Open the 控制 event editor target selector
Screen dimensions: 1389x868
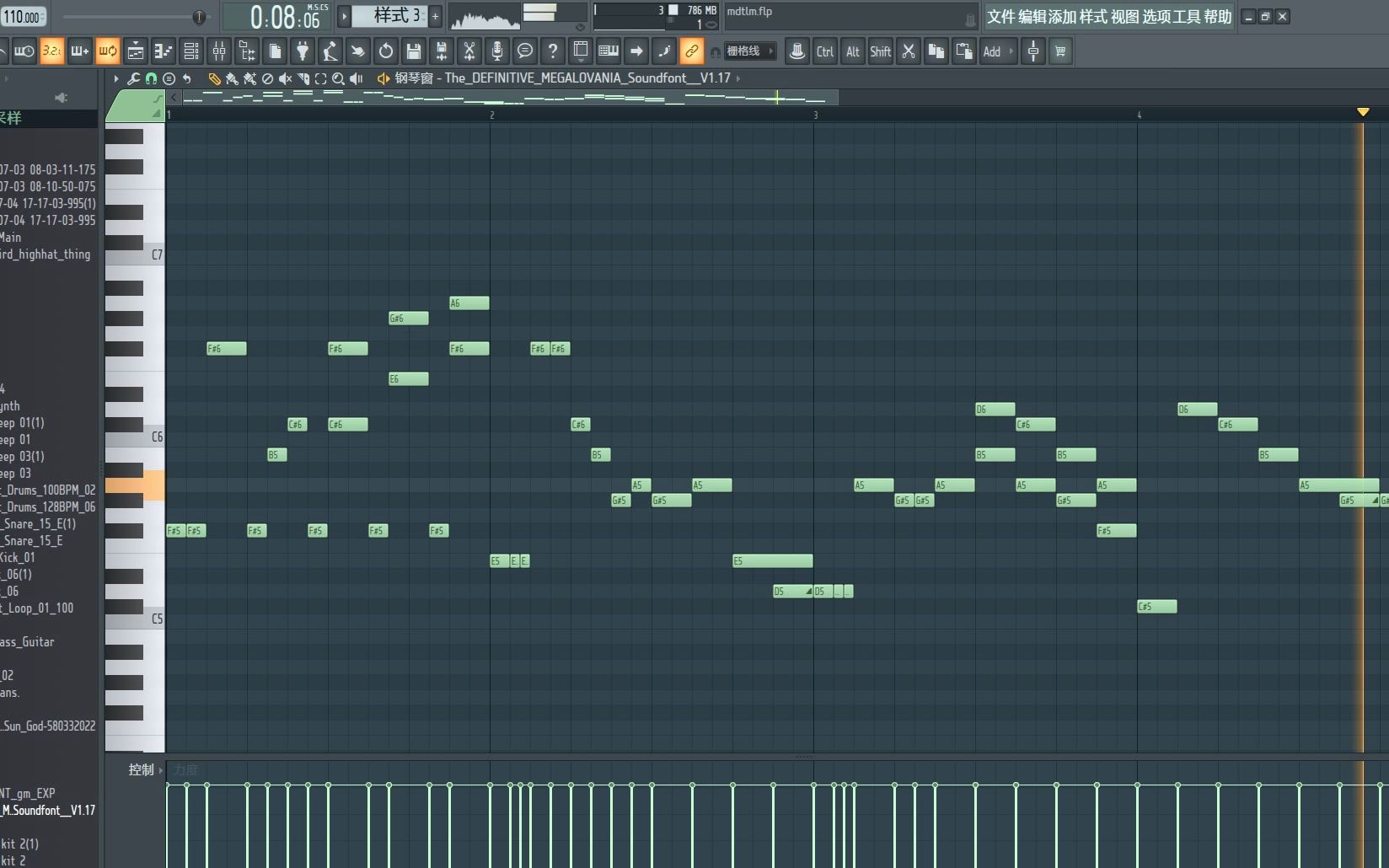(x=146, y=769)
